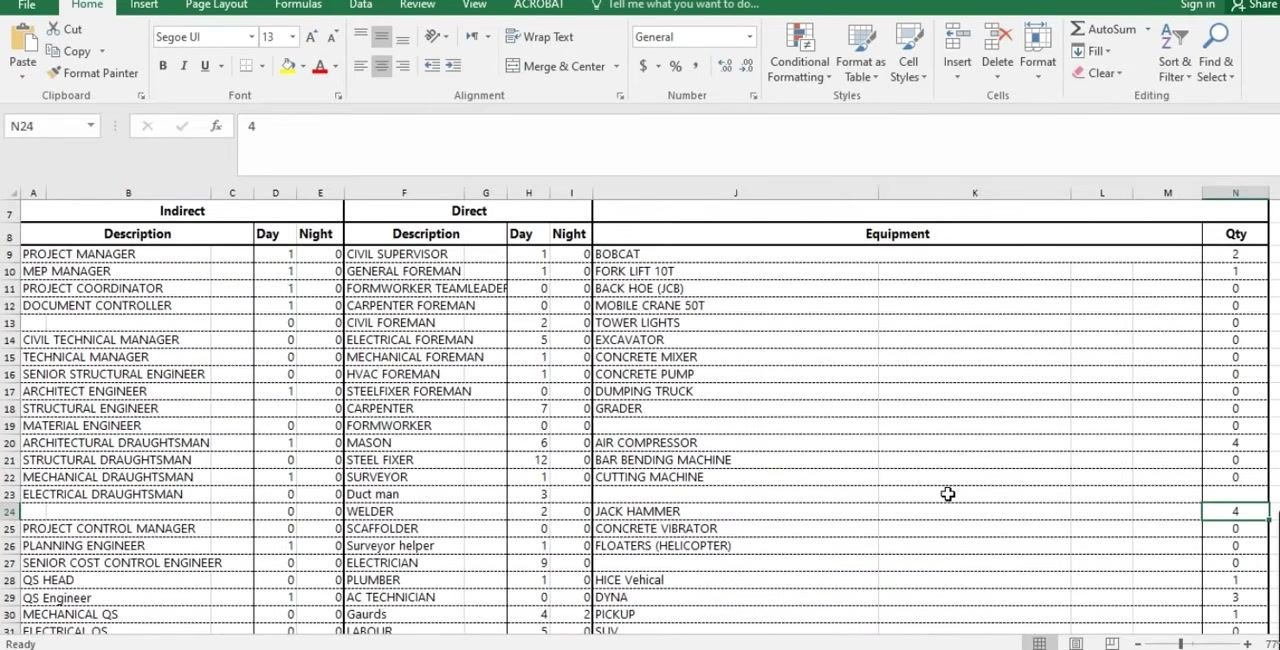Increase font size with the large A icon

tap(312, 37)
